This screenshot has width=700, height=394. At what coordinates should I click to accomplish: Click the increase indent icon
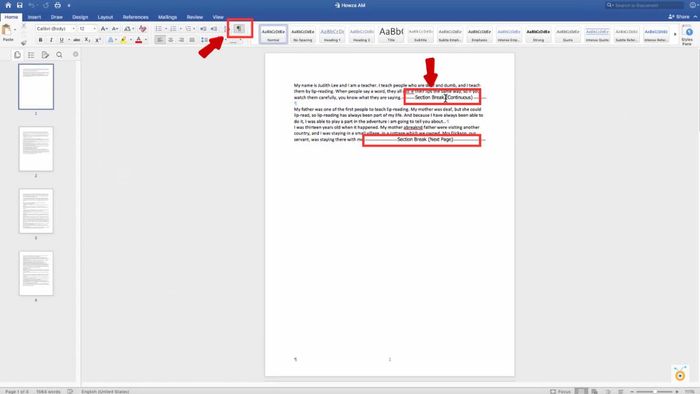pos(214,29)
